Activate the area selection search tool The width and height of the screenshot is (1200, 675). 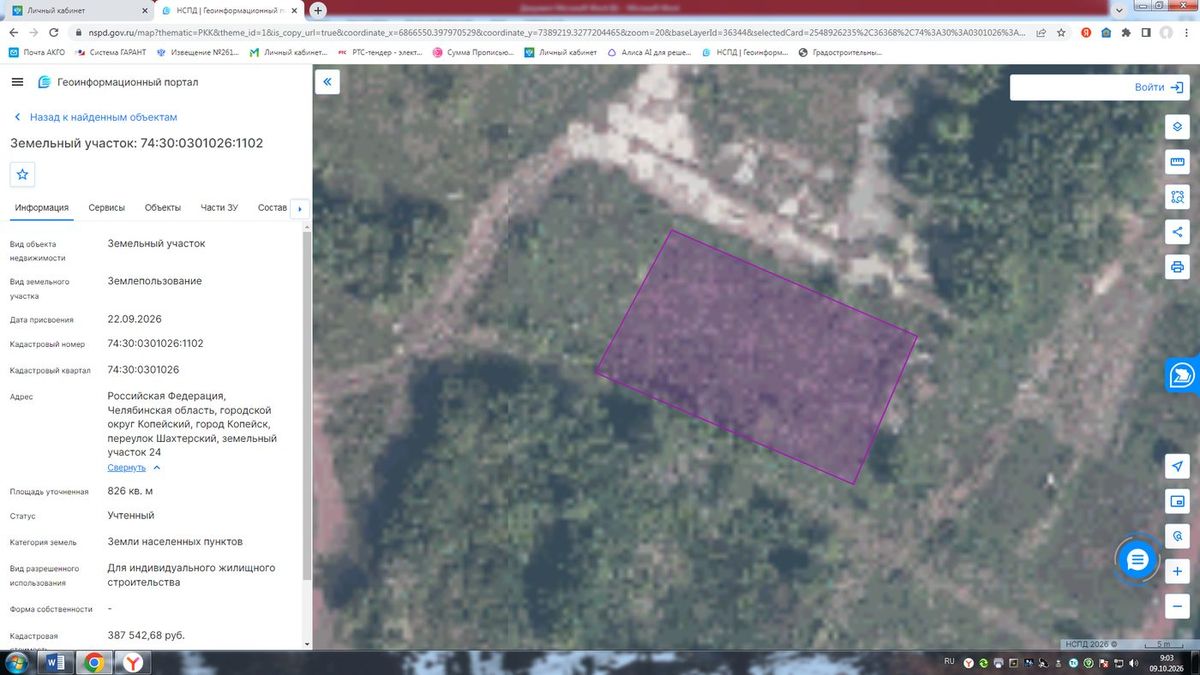coord(1177,197)
